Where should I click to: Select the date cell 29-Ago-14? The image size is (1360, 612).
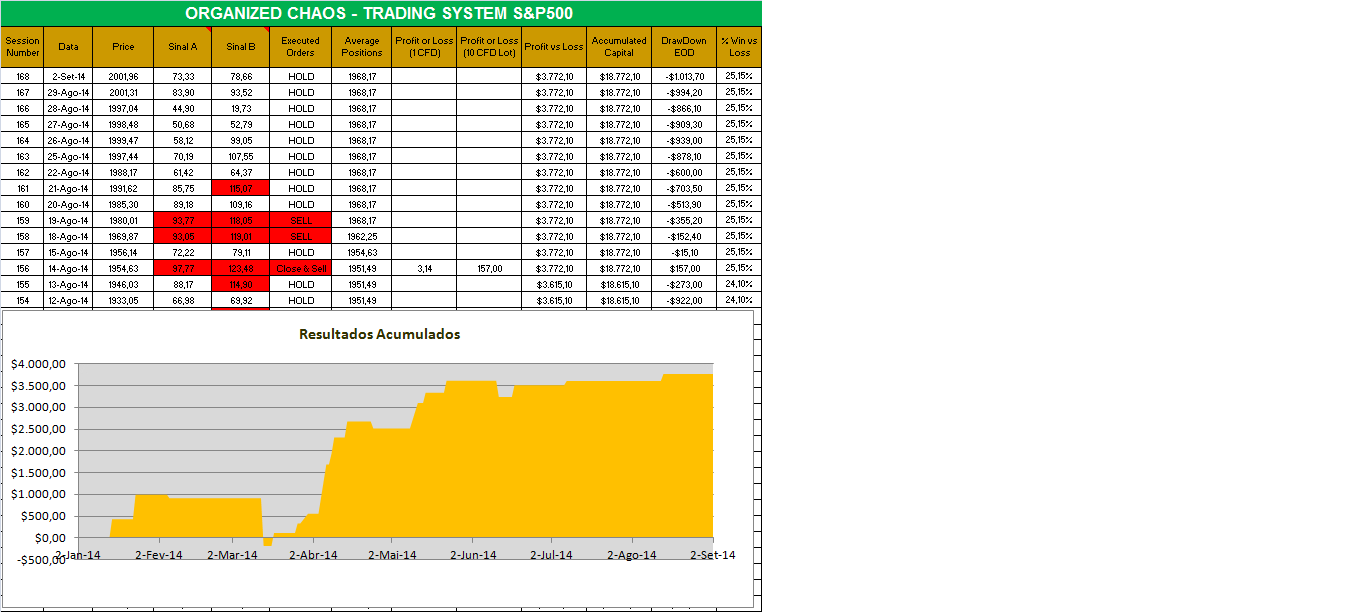(x=69, y=92)
